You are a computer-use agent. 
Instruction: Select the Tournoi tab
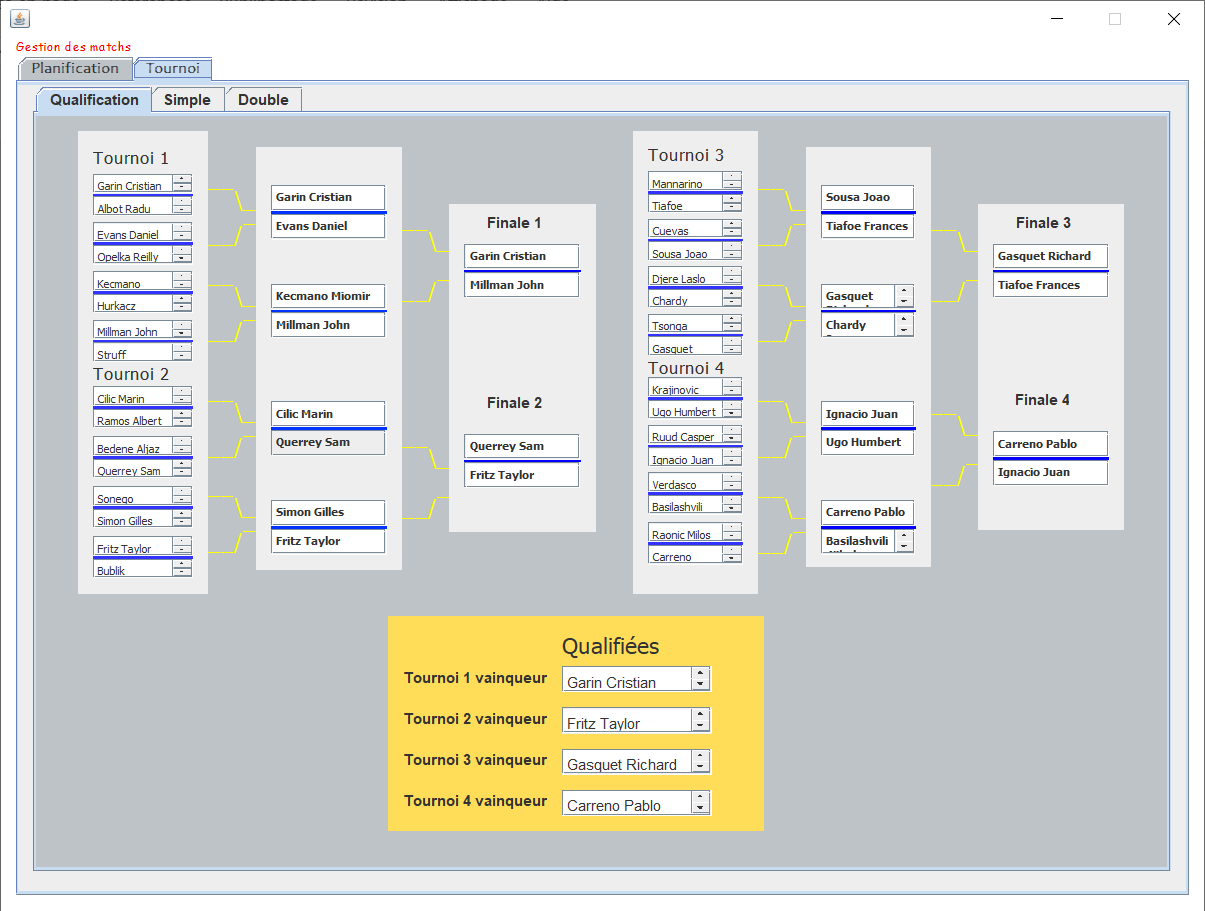[x=173, y=69]
